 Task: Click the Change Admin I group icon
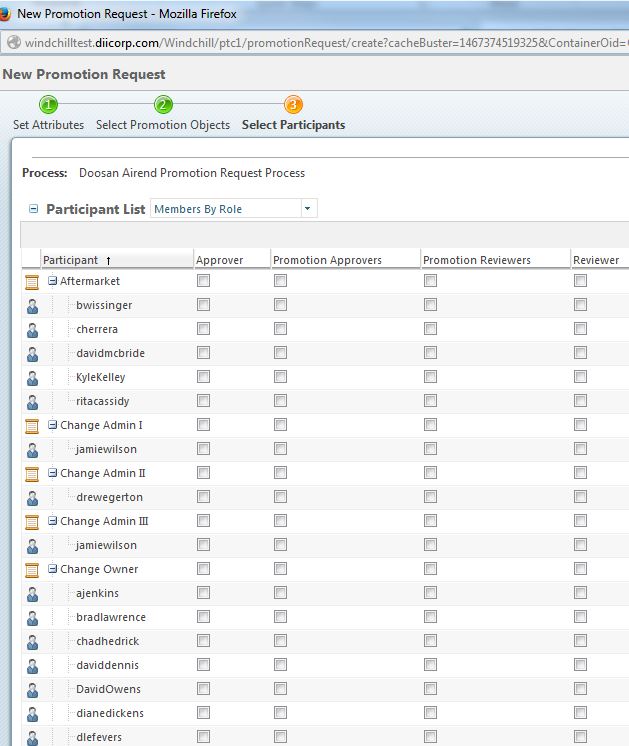point(32,426)
